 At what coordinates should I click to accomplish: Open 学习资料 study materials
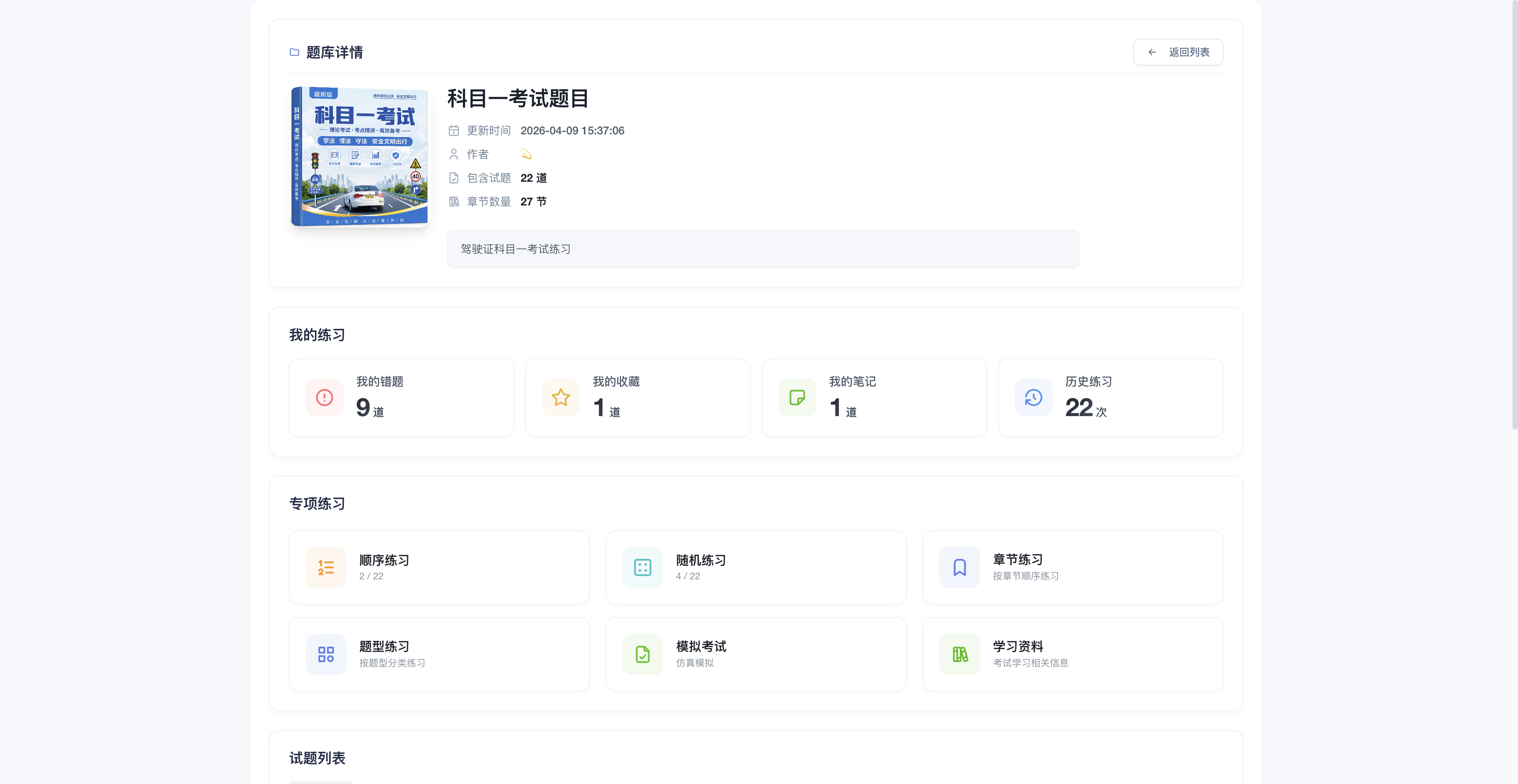pyautogui.click(x=1072, y=654)
